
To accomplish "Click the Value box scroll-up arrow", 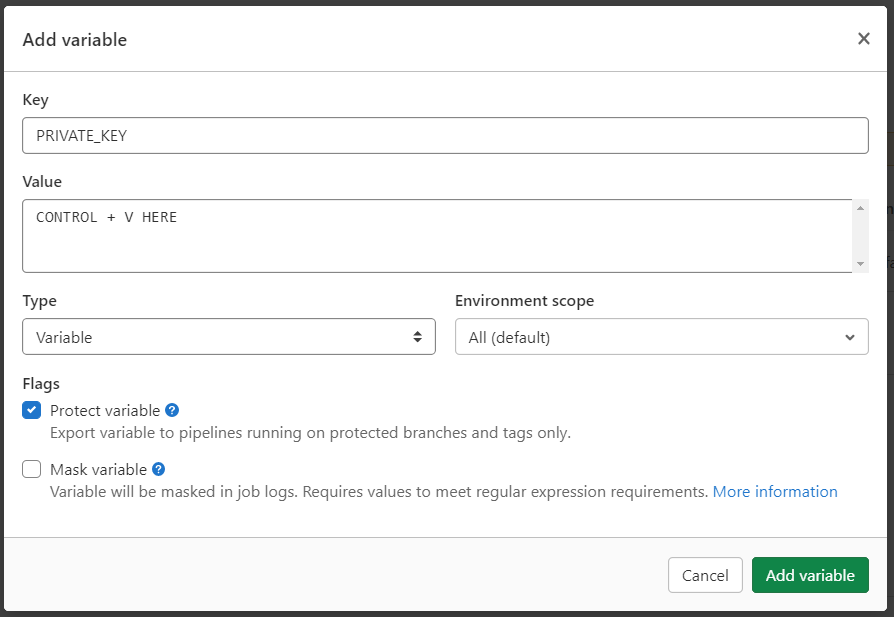I will click(x=860, y=208).
